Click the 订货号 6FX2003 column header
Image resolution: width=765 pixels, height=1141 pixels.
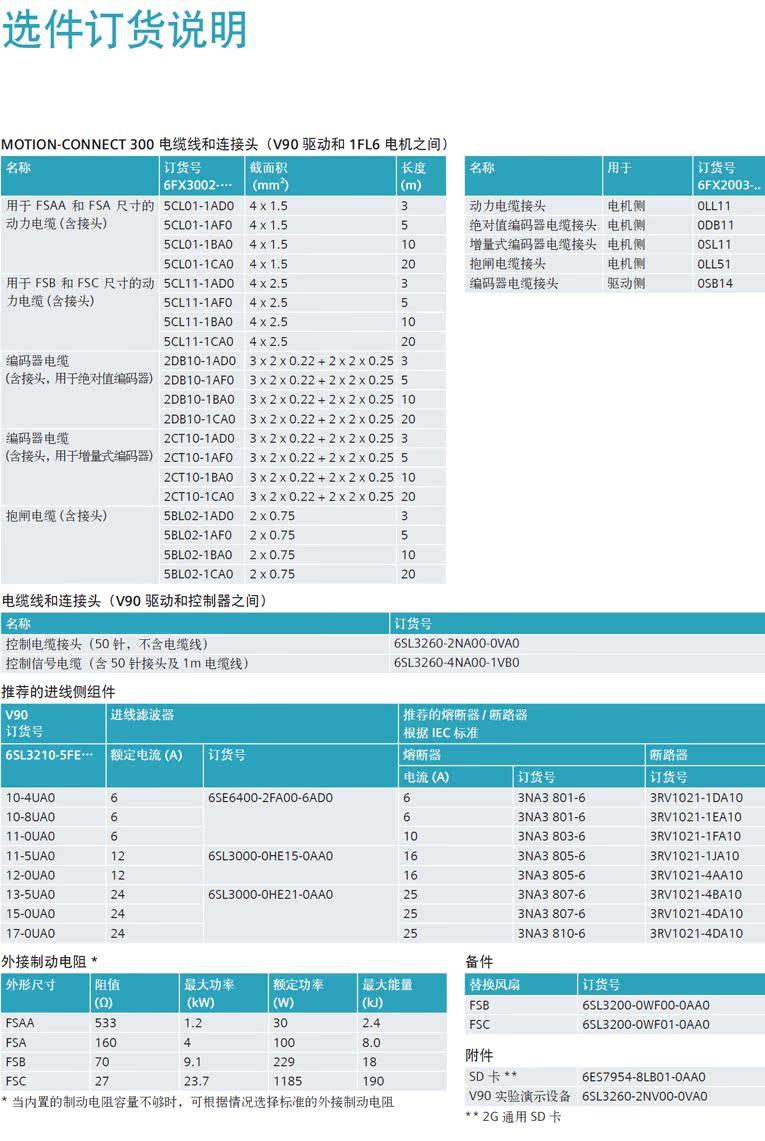tap(729, 176)
